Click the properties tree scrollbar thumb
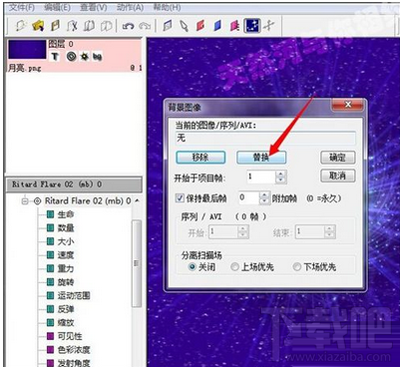 coord(136,263)
